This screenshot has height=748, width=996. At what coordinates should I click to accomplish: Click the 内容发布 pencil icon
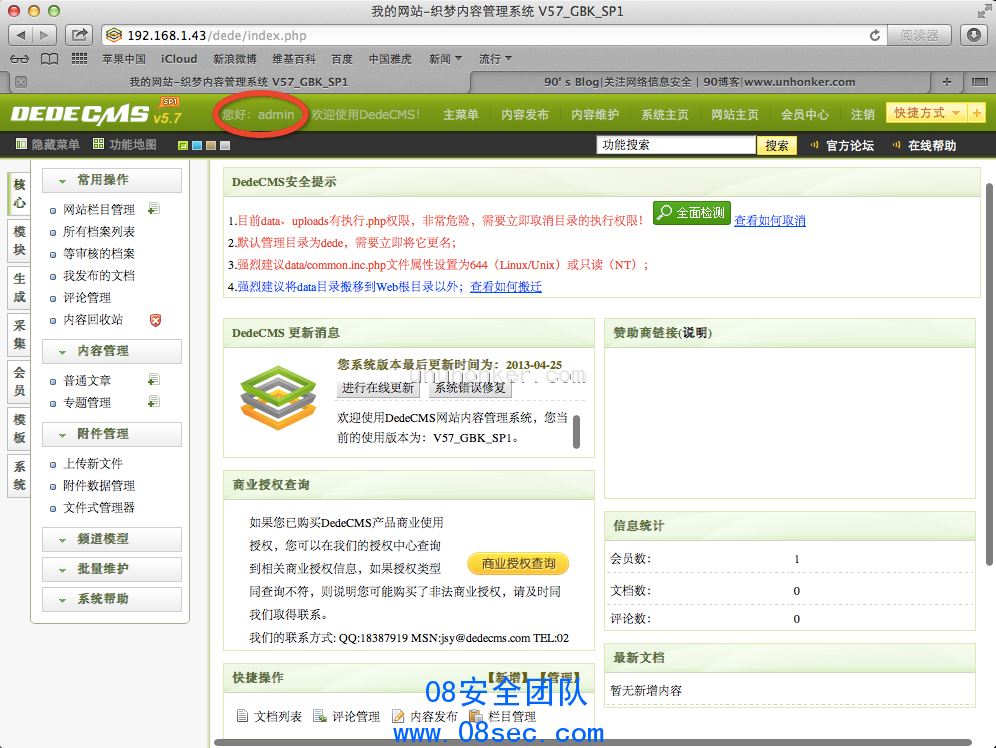398,716
